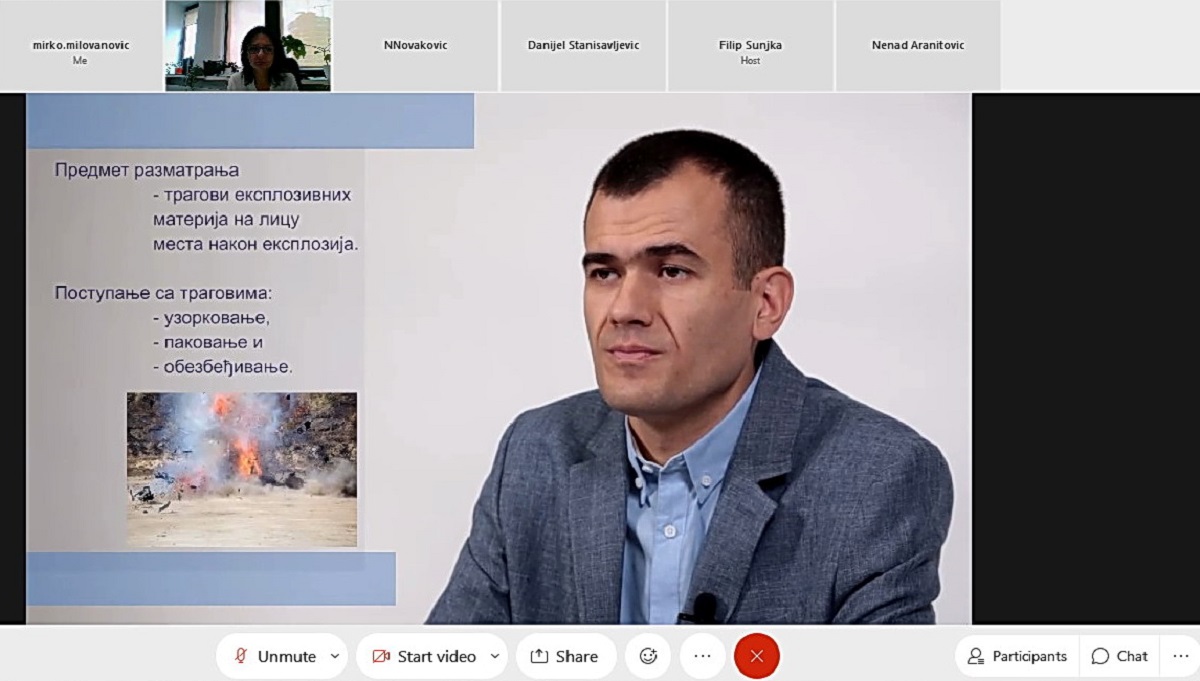Click the slide text "Предмет разматрања"

click(x=147, y=171)
